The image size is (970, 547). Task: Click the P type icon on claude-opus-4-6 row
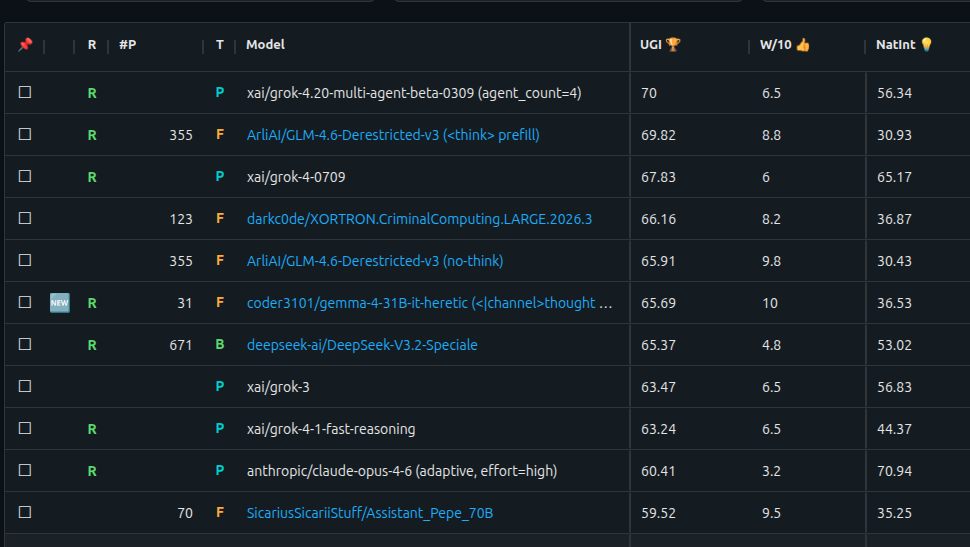[x=220, y=470]
